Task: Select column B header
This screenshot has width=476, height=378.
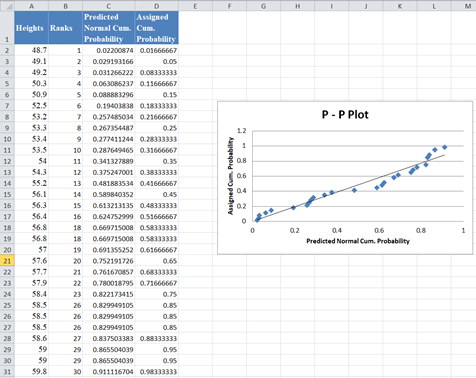Action: click(65, 6)
